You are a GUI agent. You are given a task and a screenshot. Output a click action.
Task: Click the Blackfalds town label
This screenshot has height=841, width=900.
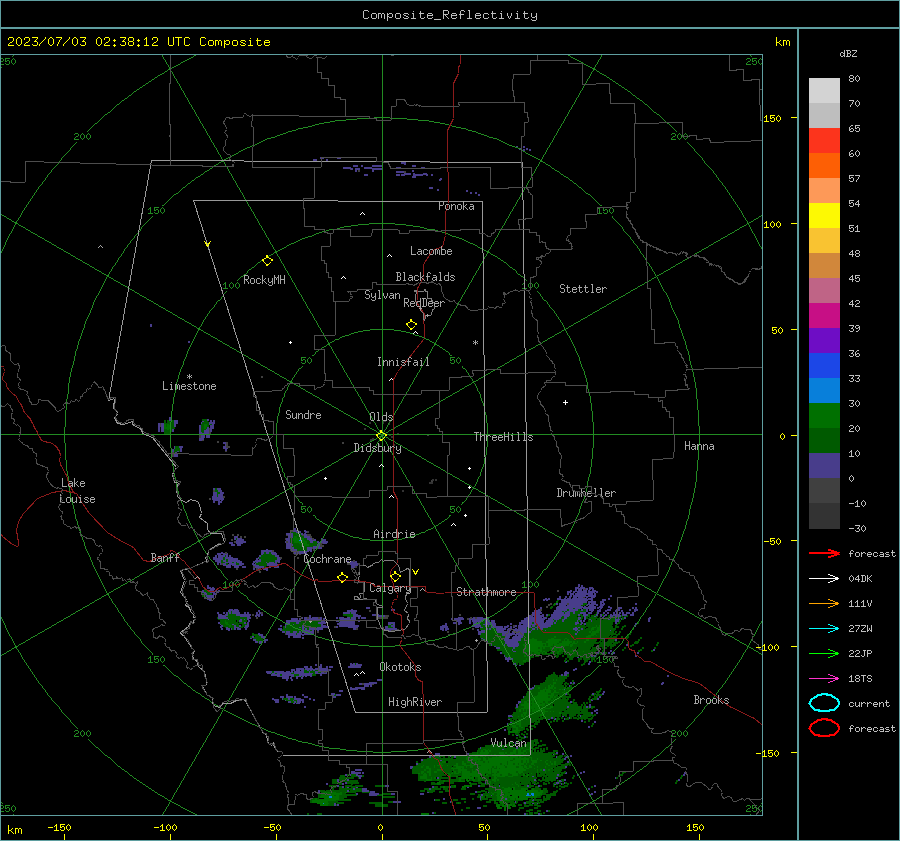coord(425,277)
